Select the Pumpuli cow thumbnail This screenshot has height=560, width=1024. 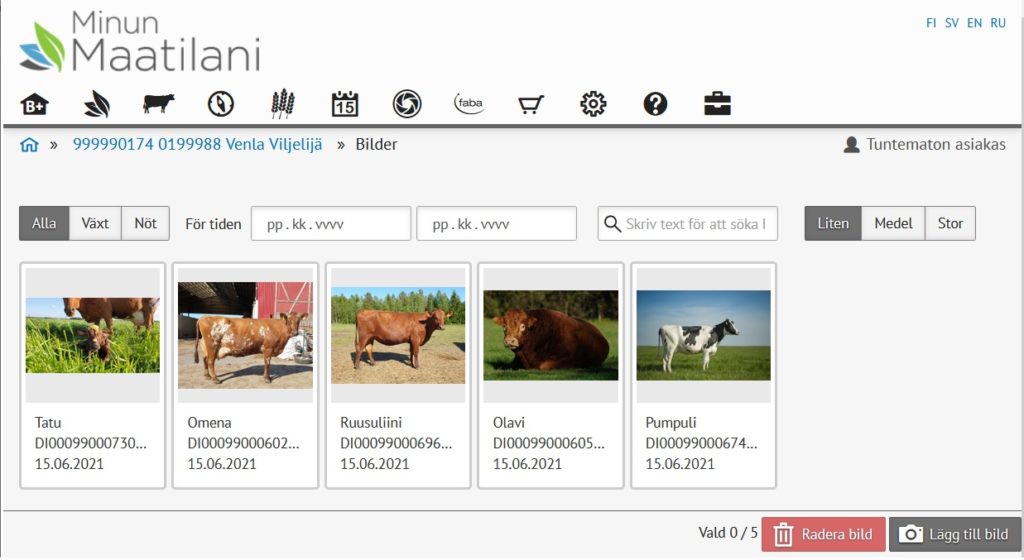pyautogui.click(x=703, y=375)
